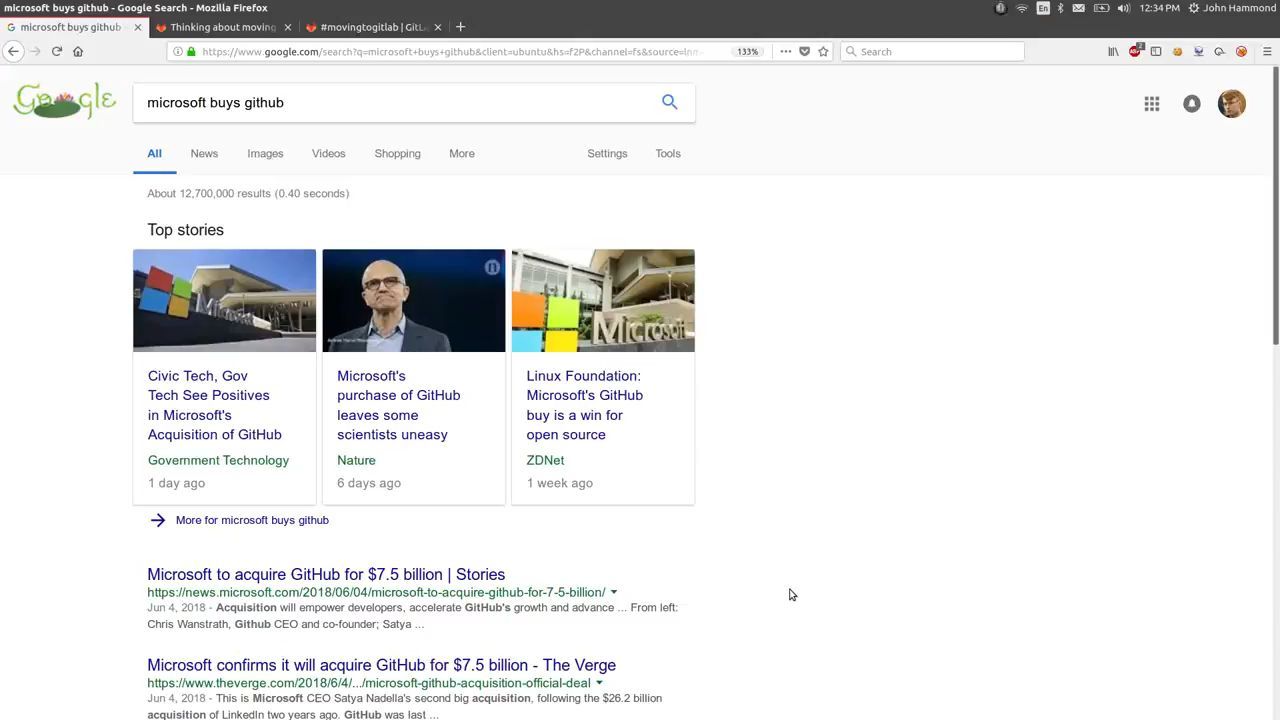The image size is (1280, 720).
Task: Switch to '#movingtogitlab' tab
Action: 372,27
